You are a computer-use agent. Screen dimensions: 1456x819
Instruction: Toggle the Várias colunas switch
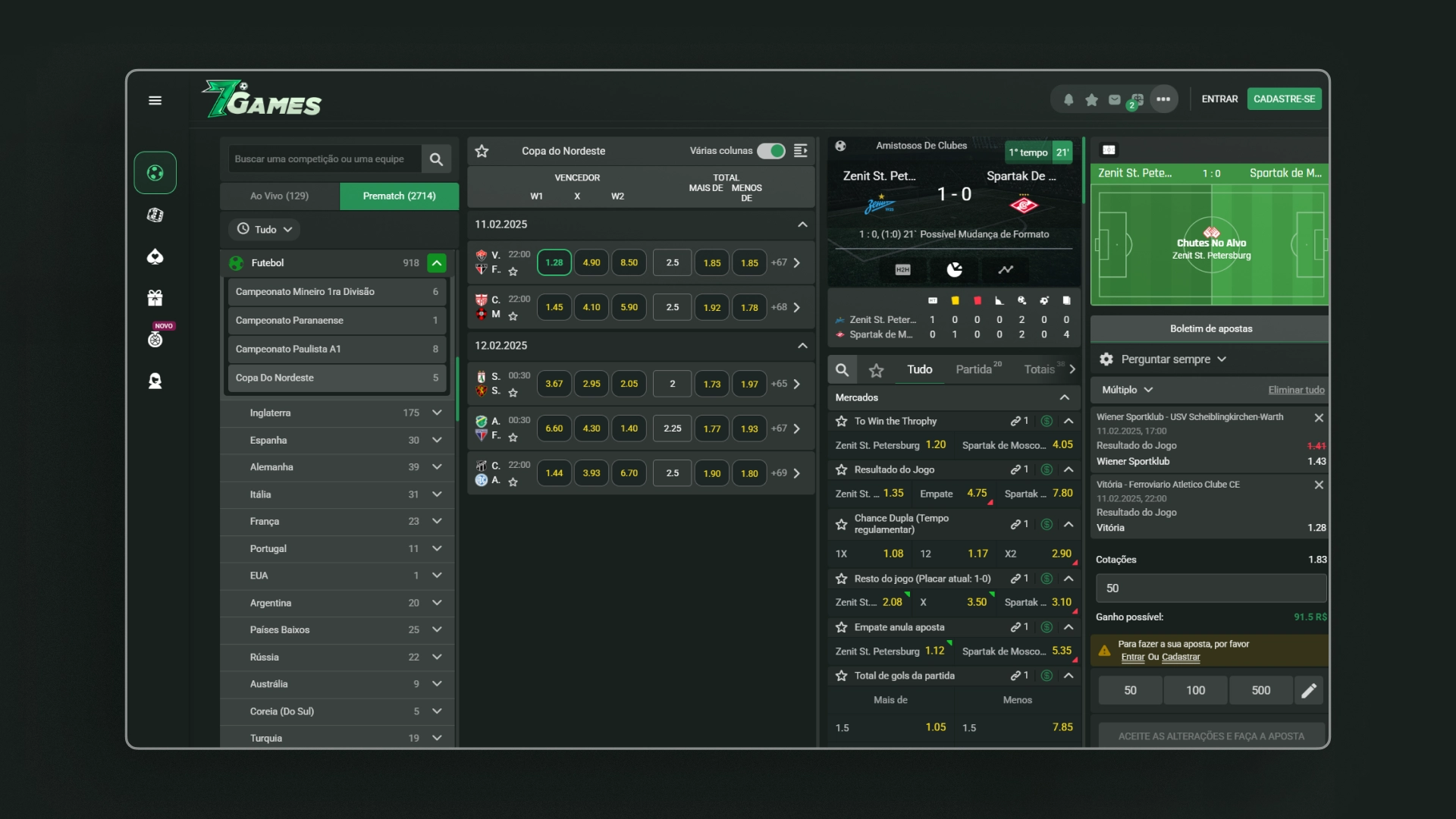[x=771, y=151]
